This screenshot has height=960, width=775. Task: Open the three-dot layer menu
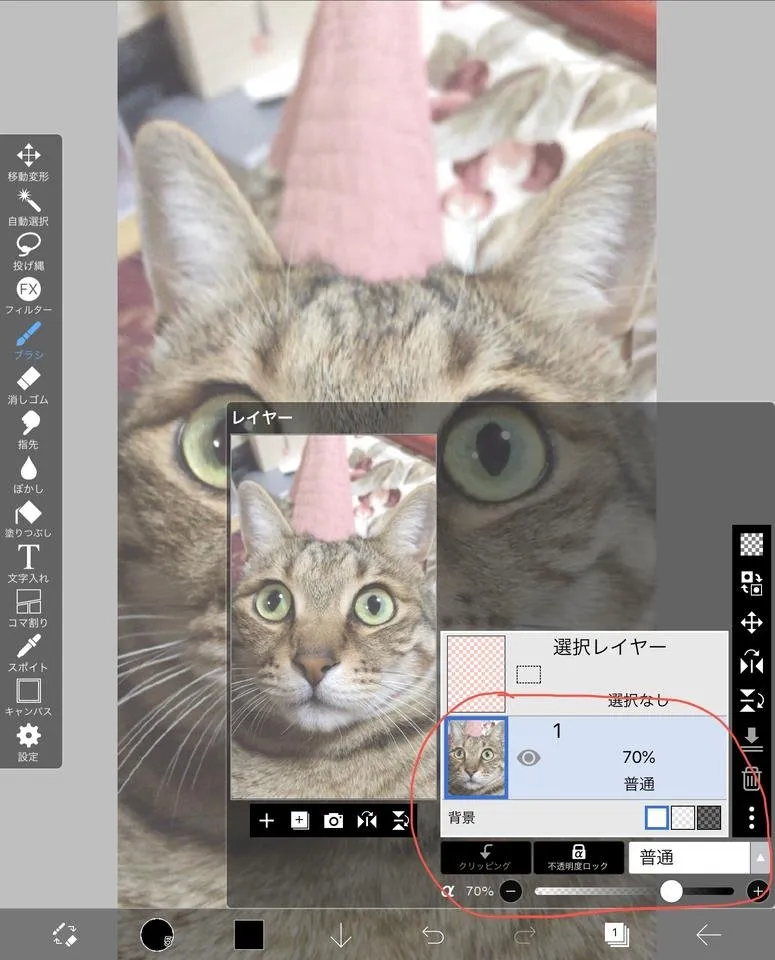pos(752,817)
